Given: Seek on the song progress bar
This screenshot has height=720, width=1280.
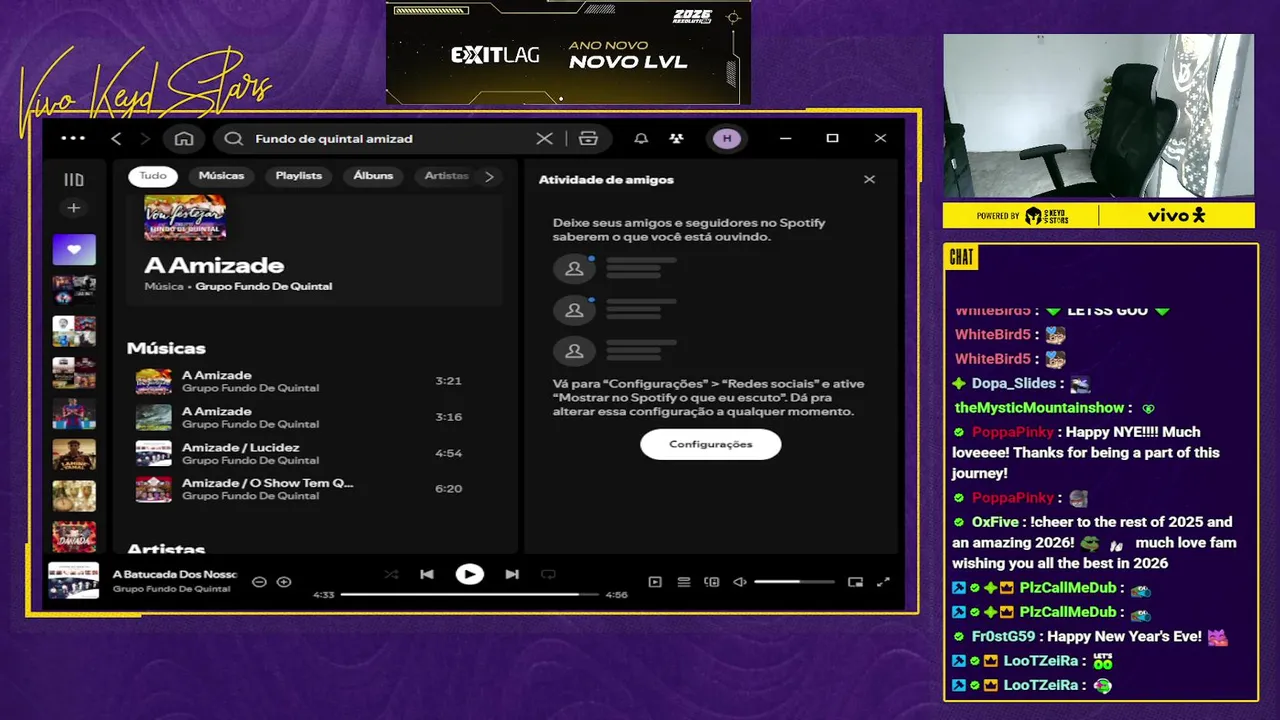Looking at the screenshot, I should tap(469, 595).
